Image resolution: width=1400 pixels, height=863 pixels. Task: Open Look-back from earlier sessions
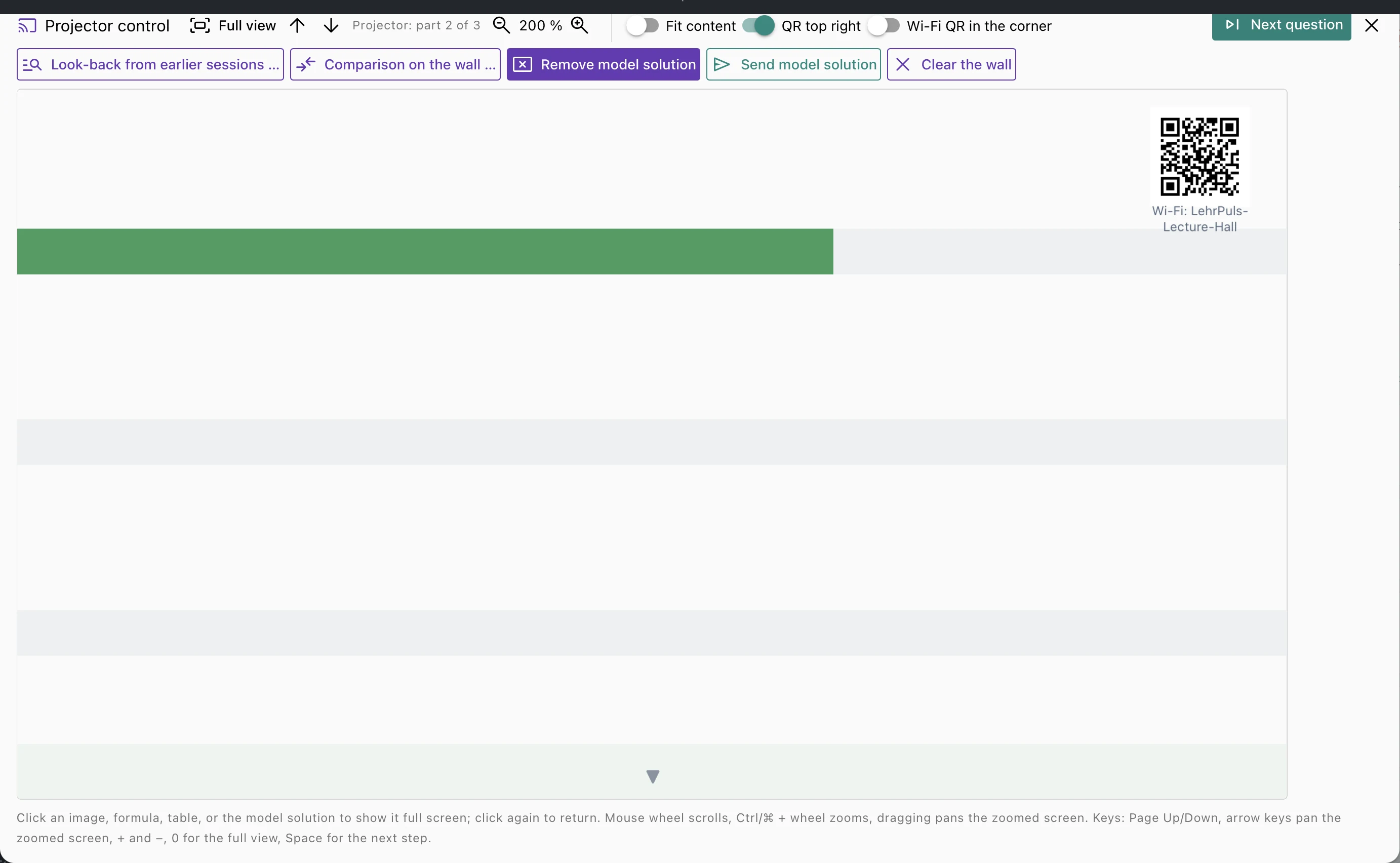click(x=150, y=64)
